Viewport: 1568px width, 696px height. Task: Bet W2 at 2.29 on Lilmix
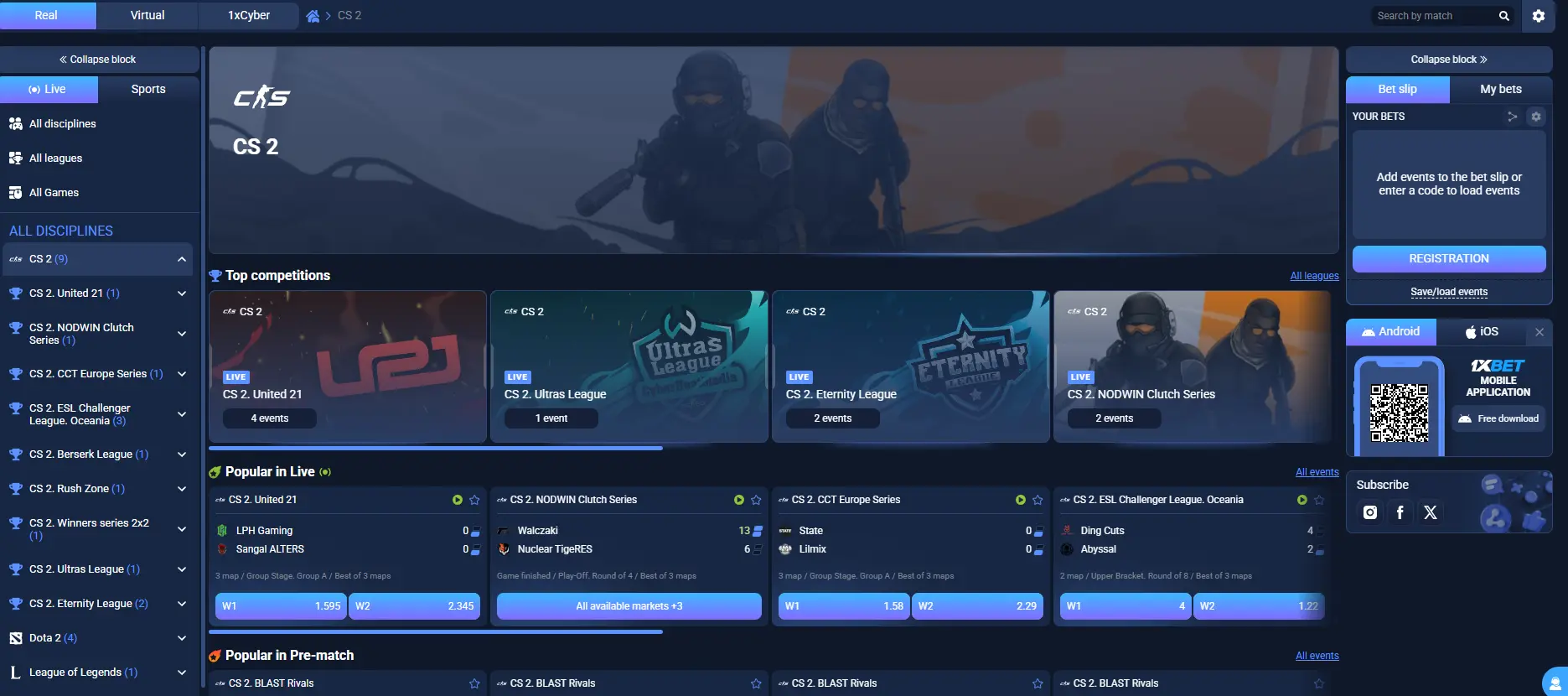click(x=978, y=606)
